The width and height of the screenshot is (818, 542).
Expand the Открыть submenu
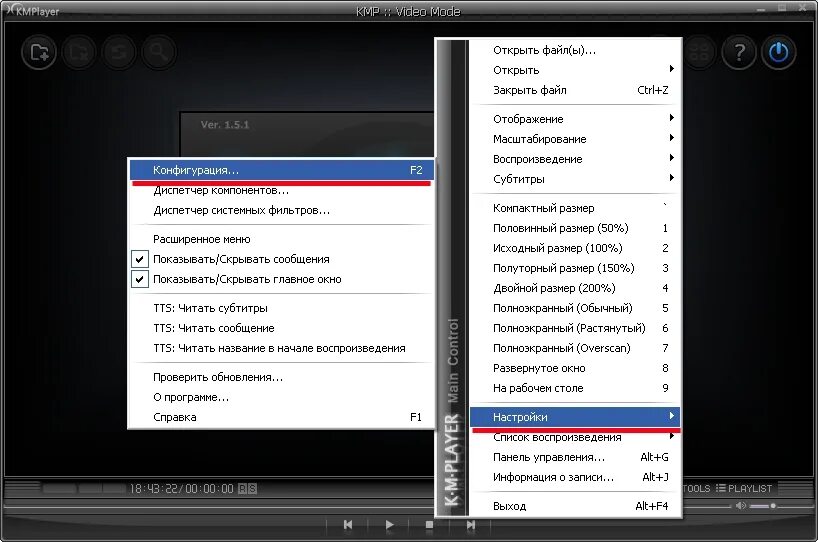click(575, 70)
